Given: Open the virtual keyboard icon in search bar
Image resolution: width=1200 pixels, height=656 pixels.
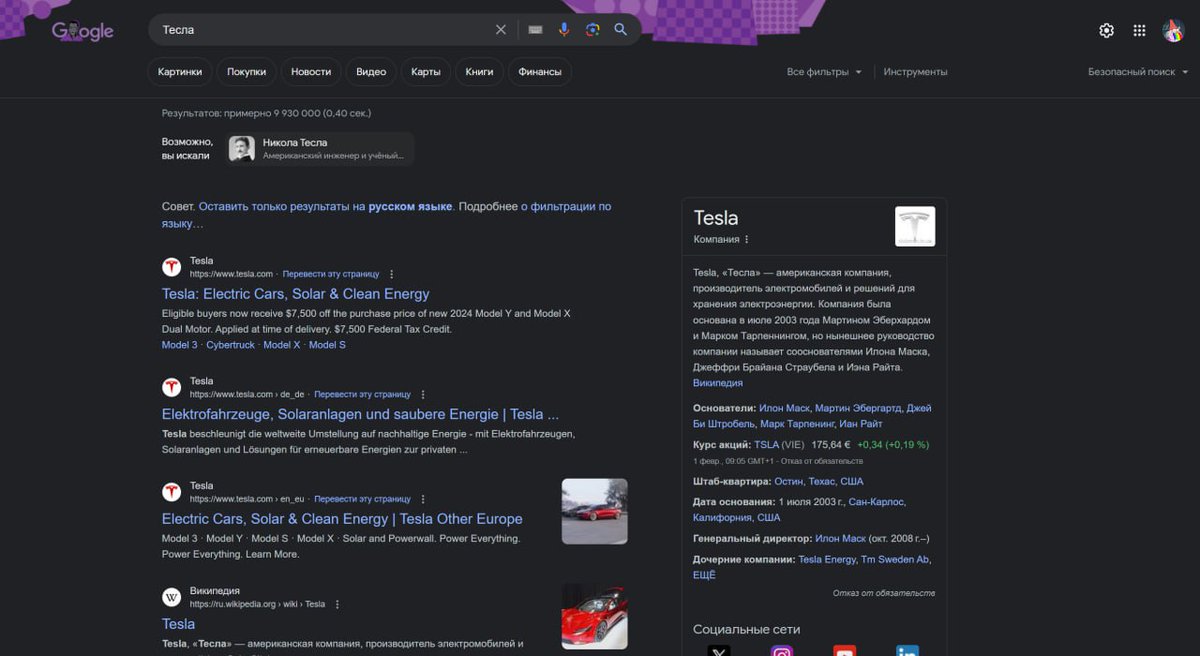Looking at the screenshot, I should [536, 30].
